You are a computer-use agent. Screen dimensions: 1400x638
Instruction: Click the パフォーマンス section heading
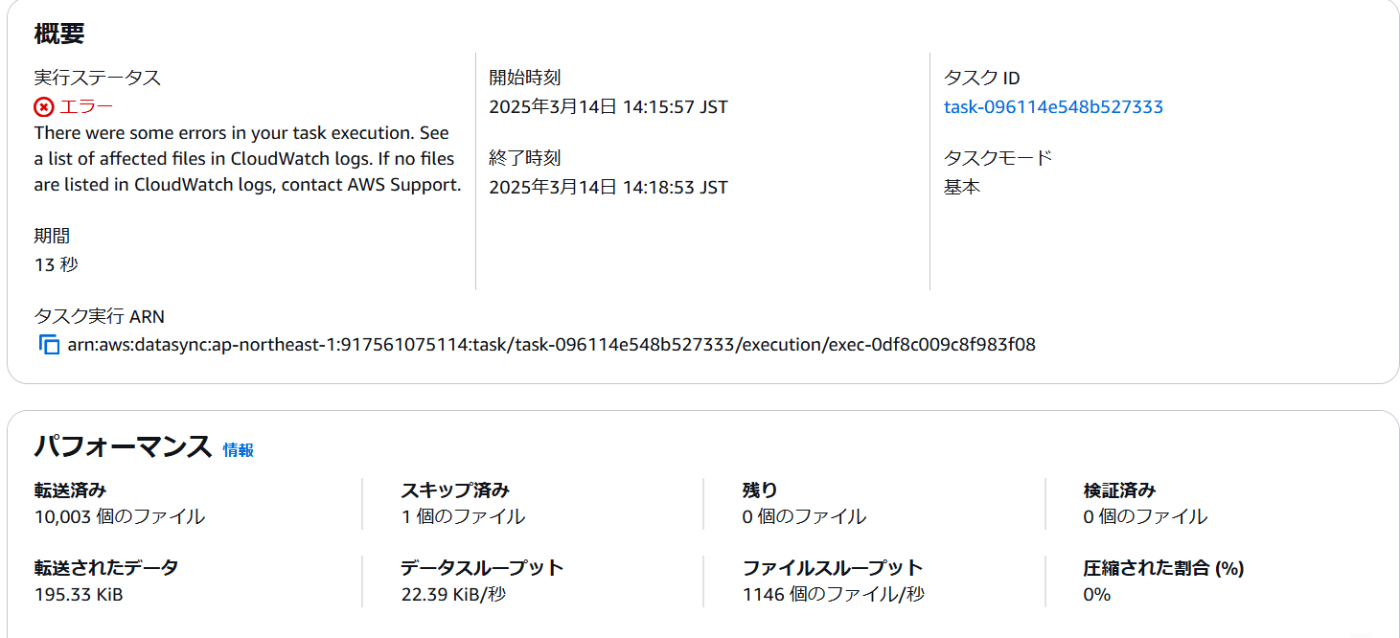tap(123, 446)
